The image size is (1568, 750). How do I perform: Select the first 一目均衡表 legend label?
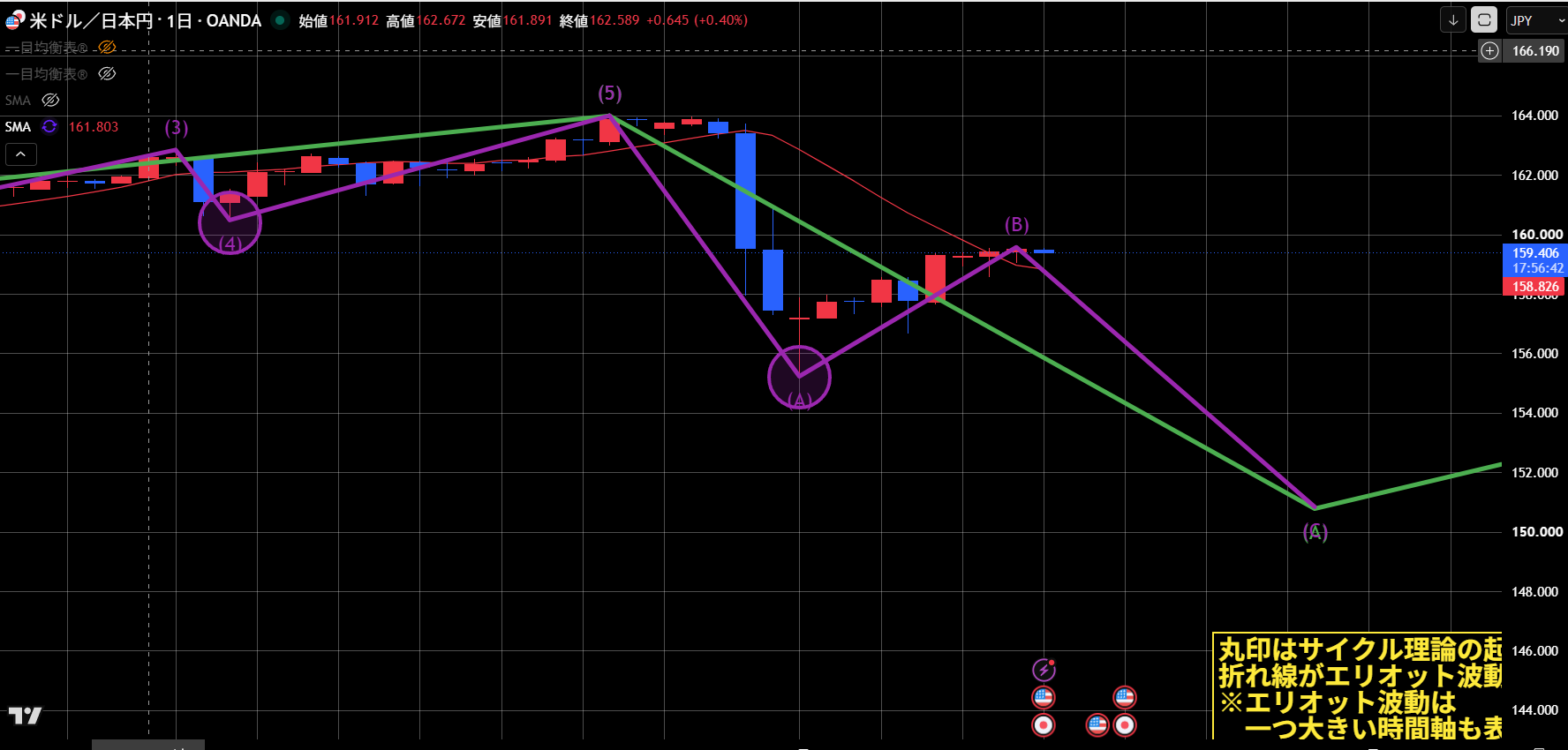[x=46, y=47]
